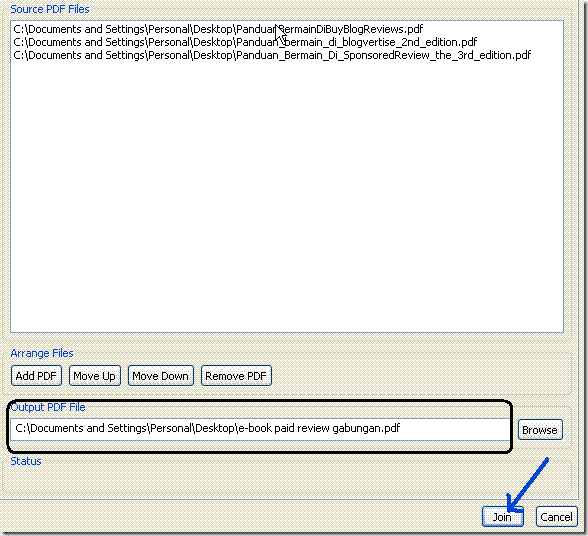Click the empty Status panel area
Viewport: 588px width, 536px height.
pos(262,480)
